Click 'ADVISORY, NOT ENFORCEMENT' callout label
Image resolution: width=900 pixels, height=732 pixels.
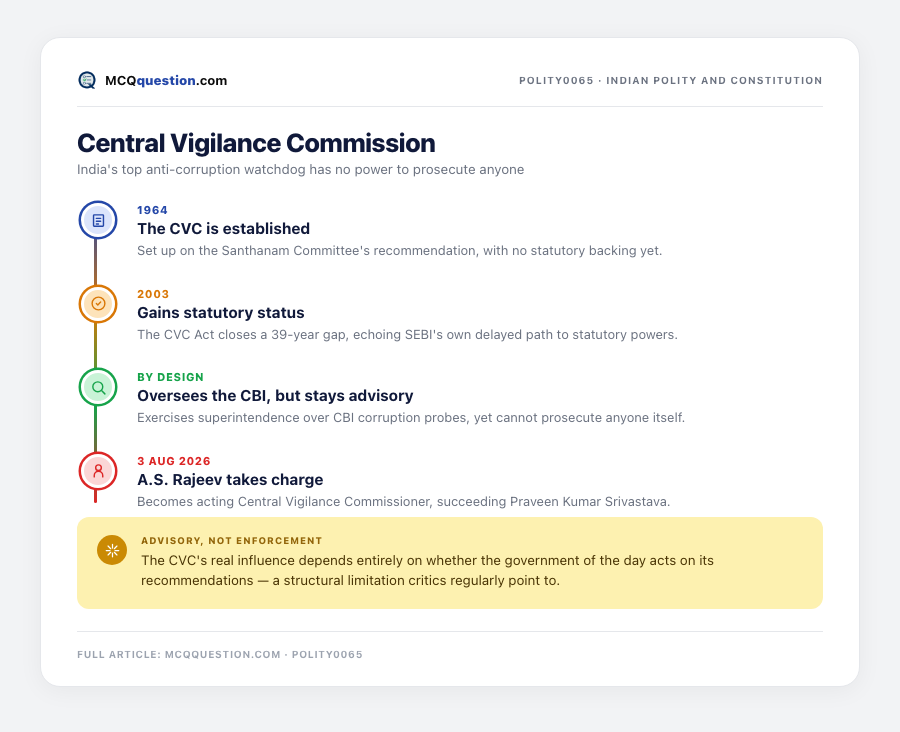pyautogui.click(x=232, y=541)
